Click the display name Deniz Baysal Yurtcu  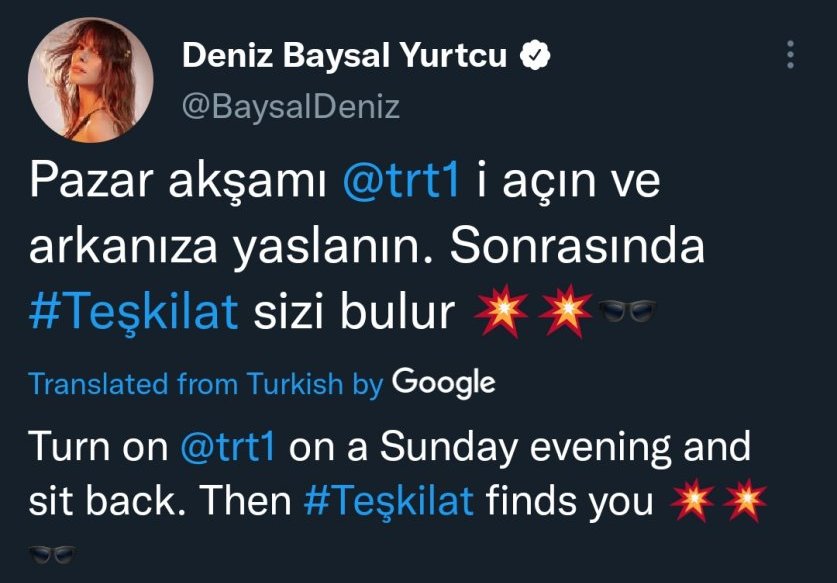345,55
